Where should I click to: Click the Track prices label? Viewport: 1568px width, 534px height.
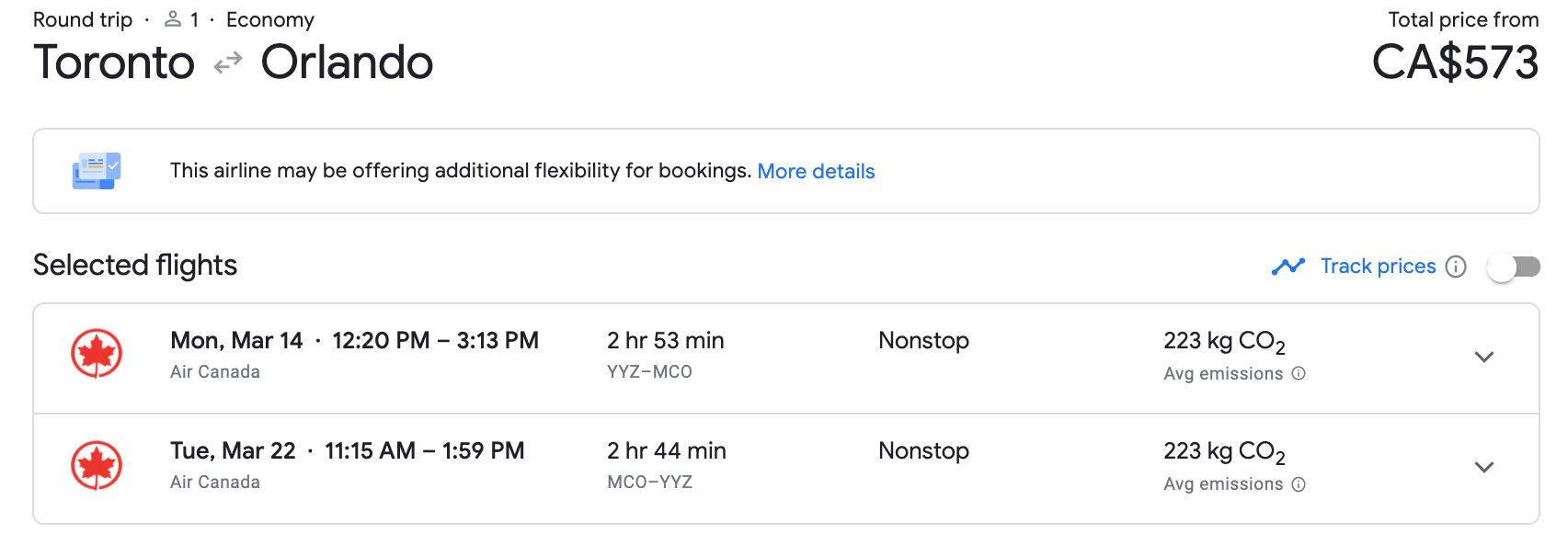(1378, 267)
